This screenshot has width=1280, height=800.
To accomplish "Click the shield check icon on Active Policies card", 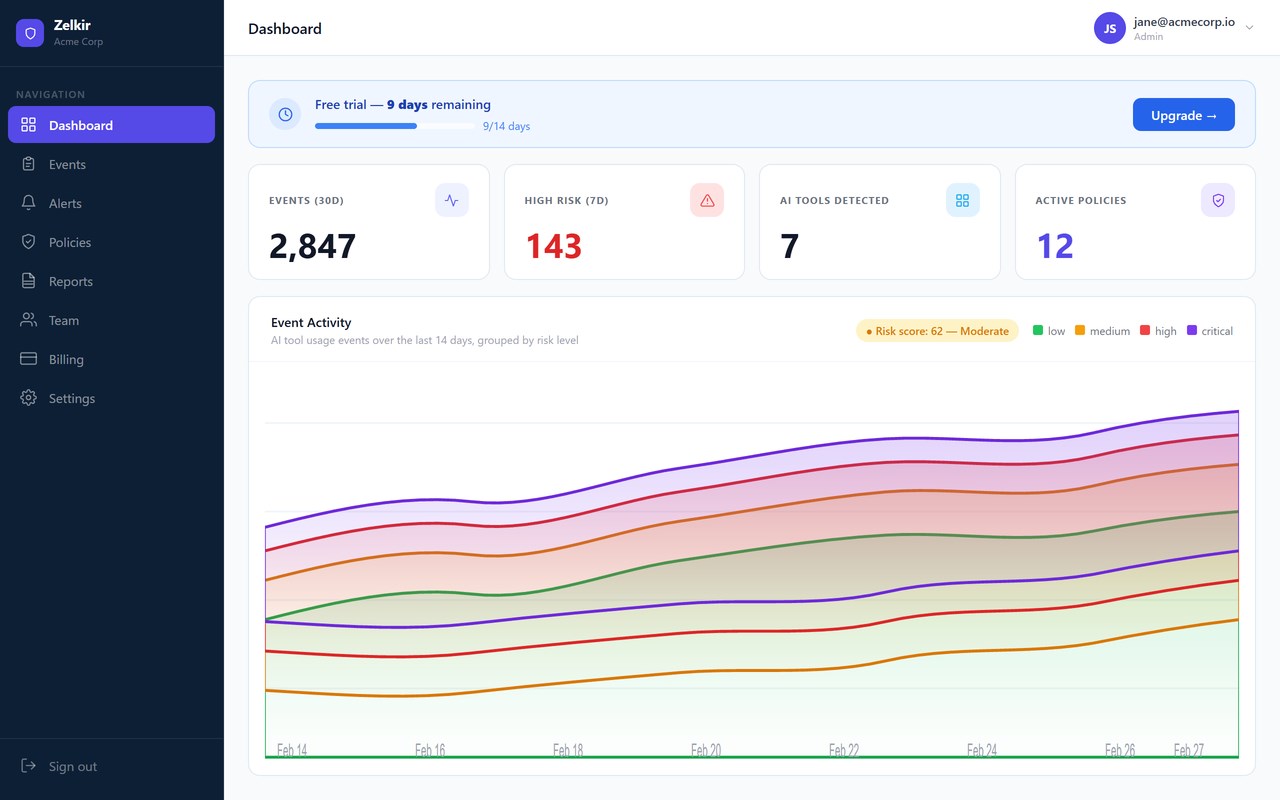I will tap(1218, 200).
